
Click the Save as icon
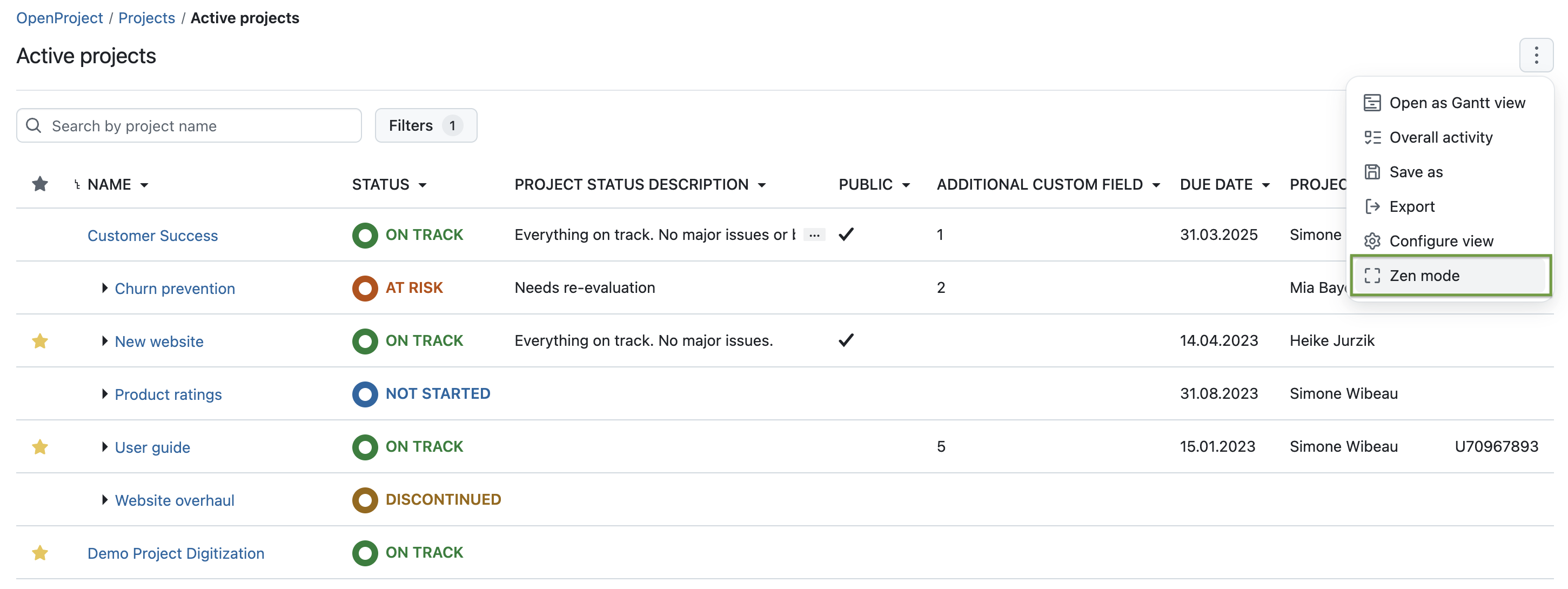point(1373,171)
